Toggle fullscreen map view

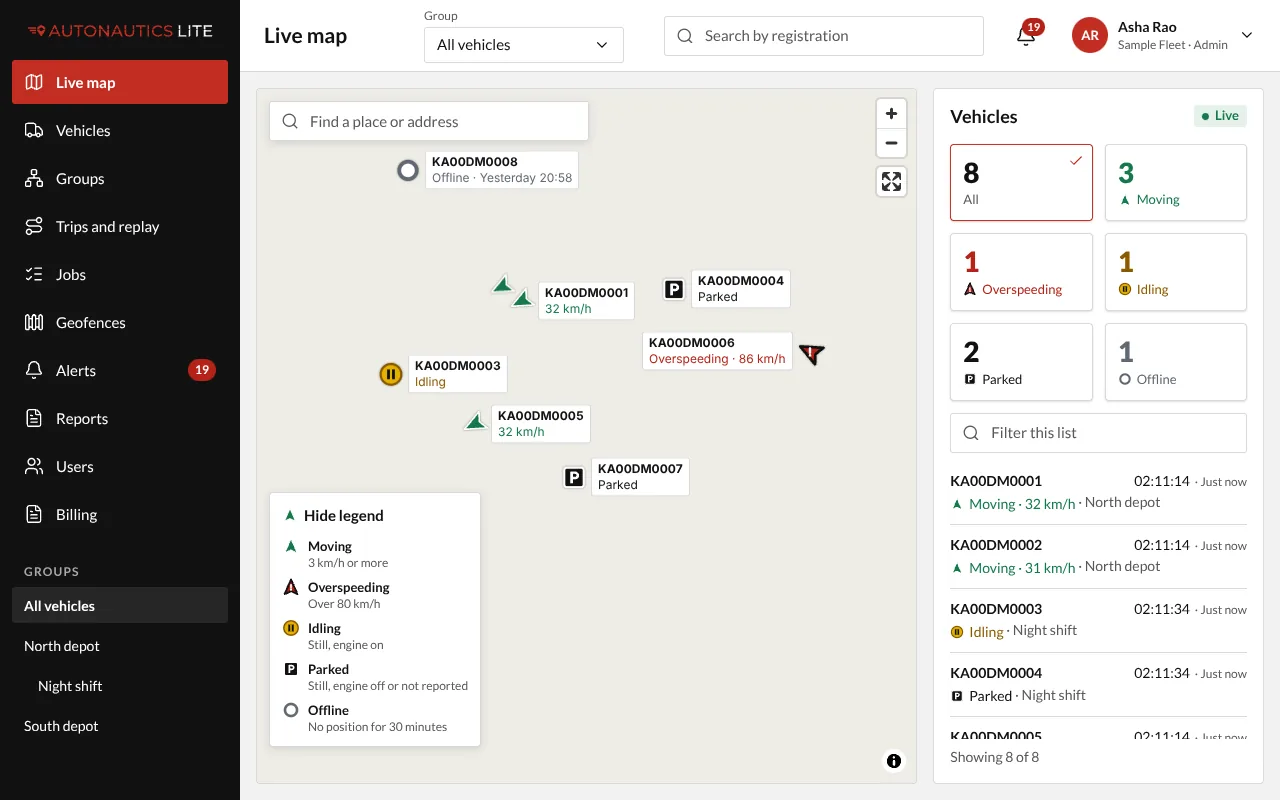pos(891,181)
